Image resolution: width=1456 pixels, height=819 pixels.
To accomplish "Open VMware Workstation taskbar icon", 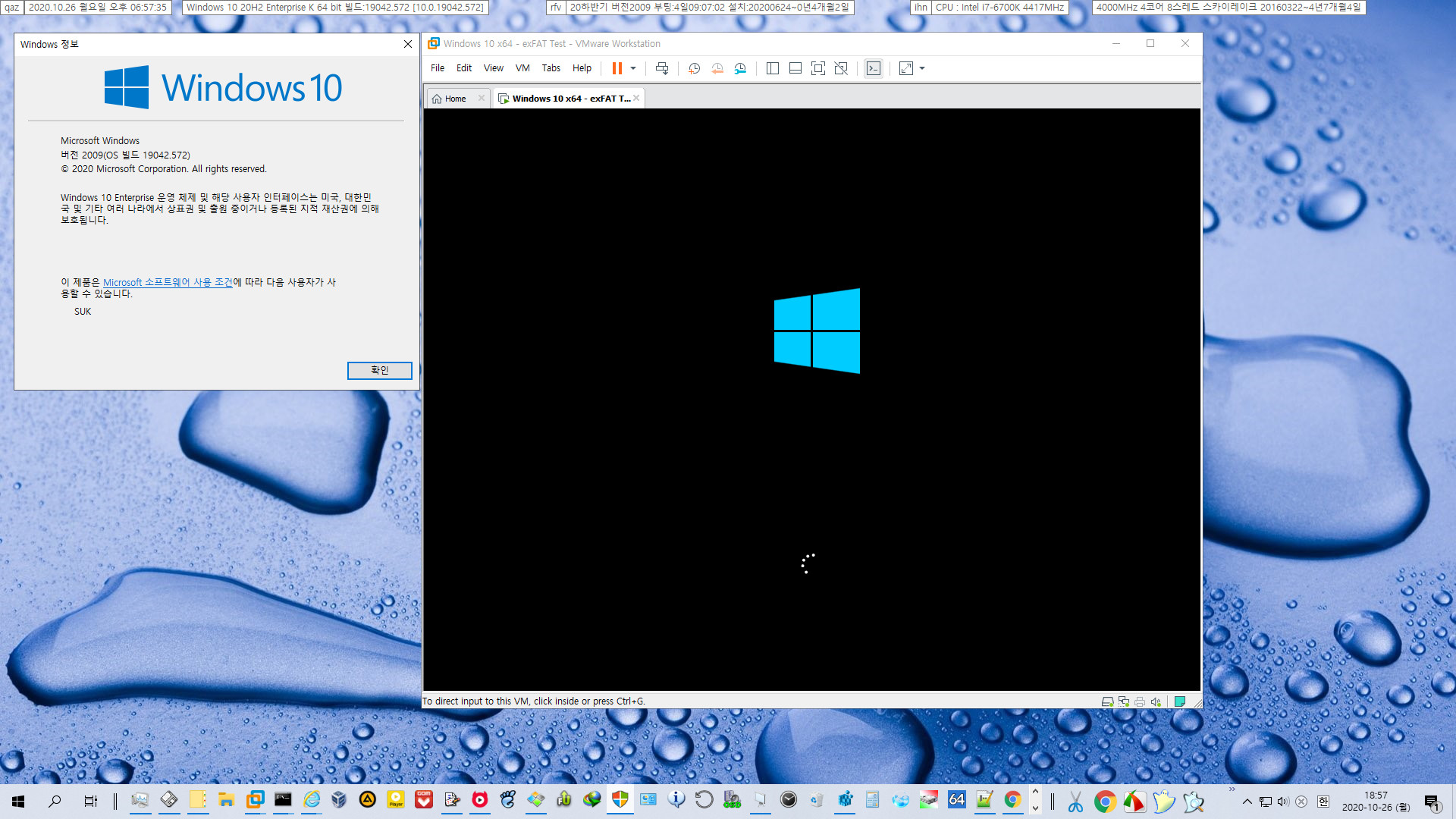I will click(255, 799).
